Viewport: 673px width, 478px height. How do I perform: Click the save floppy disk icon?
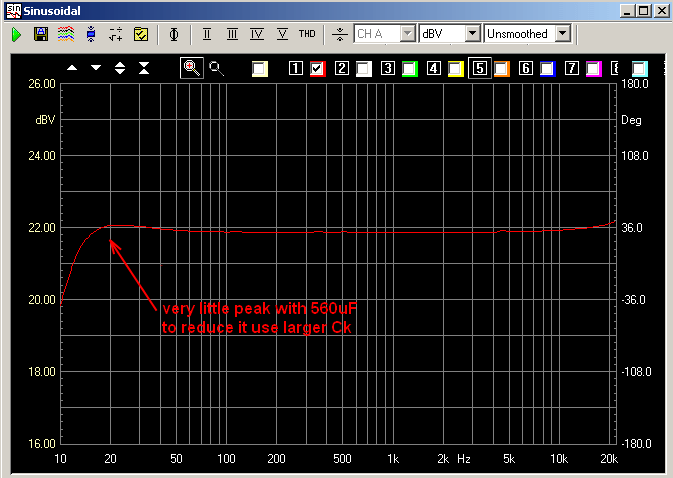point(41,34)
